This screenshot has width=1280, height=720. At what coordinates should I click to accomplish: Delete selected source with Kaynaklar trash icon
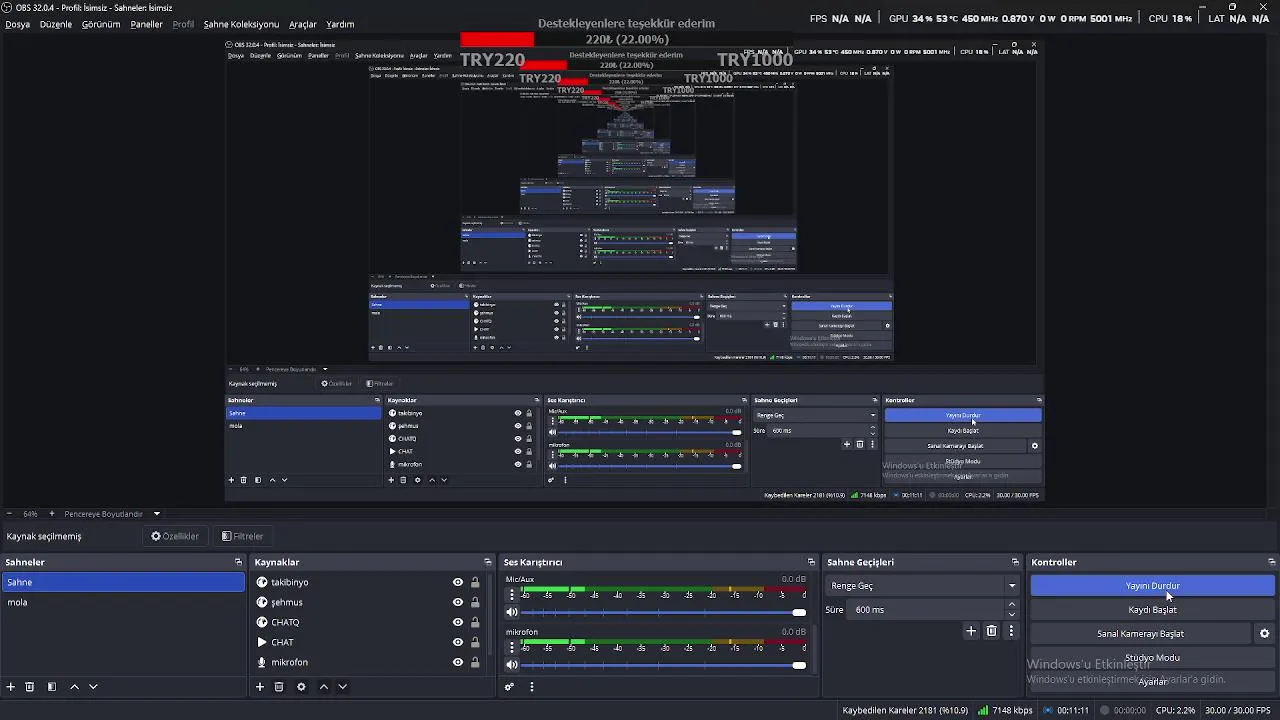click(x=279, y=687)
